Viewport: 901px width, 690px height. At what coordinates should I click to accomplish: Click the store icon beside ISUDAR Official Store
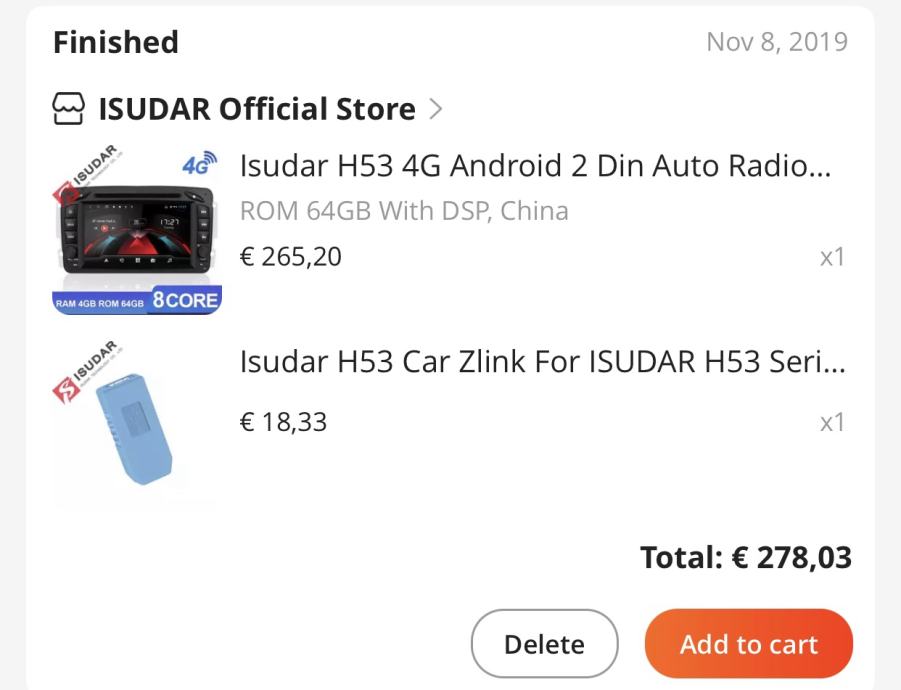pos(68,109)
